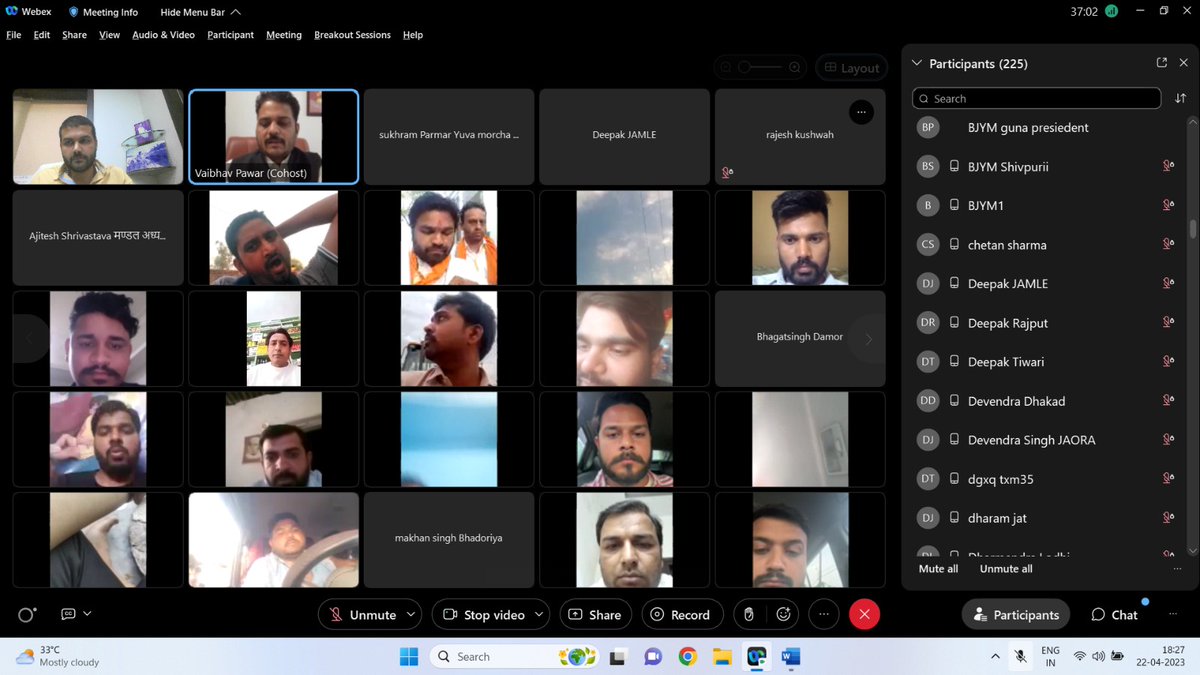Image resolution: width=1200 pixels, height=675 pixels.
Task: Click mobile device icon beside BJYM1
Action: 954,205
